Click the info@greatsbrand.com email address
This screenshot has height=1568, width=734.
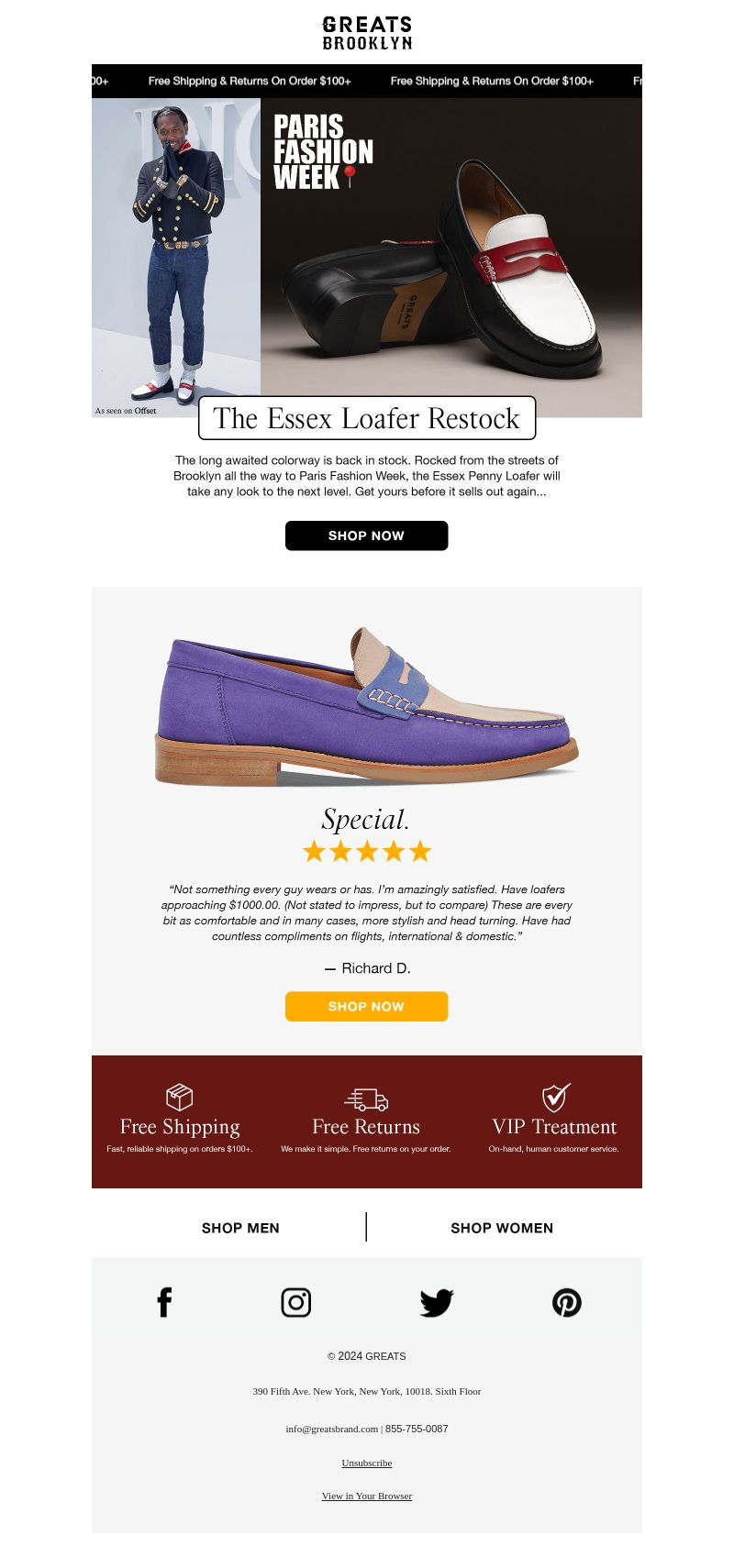(331, 1429)
